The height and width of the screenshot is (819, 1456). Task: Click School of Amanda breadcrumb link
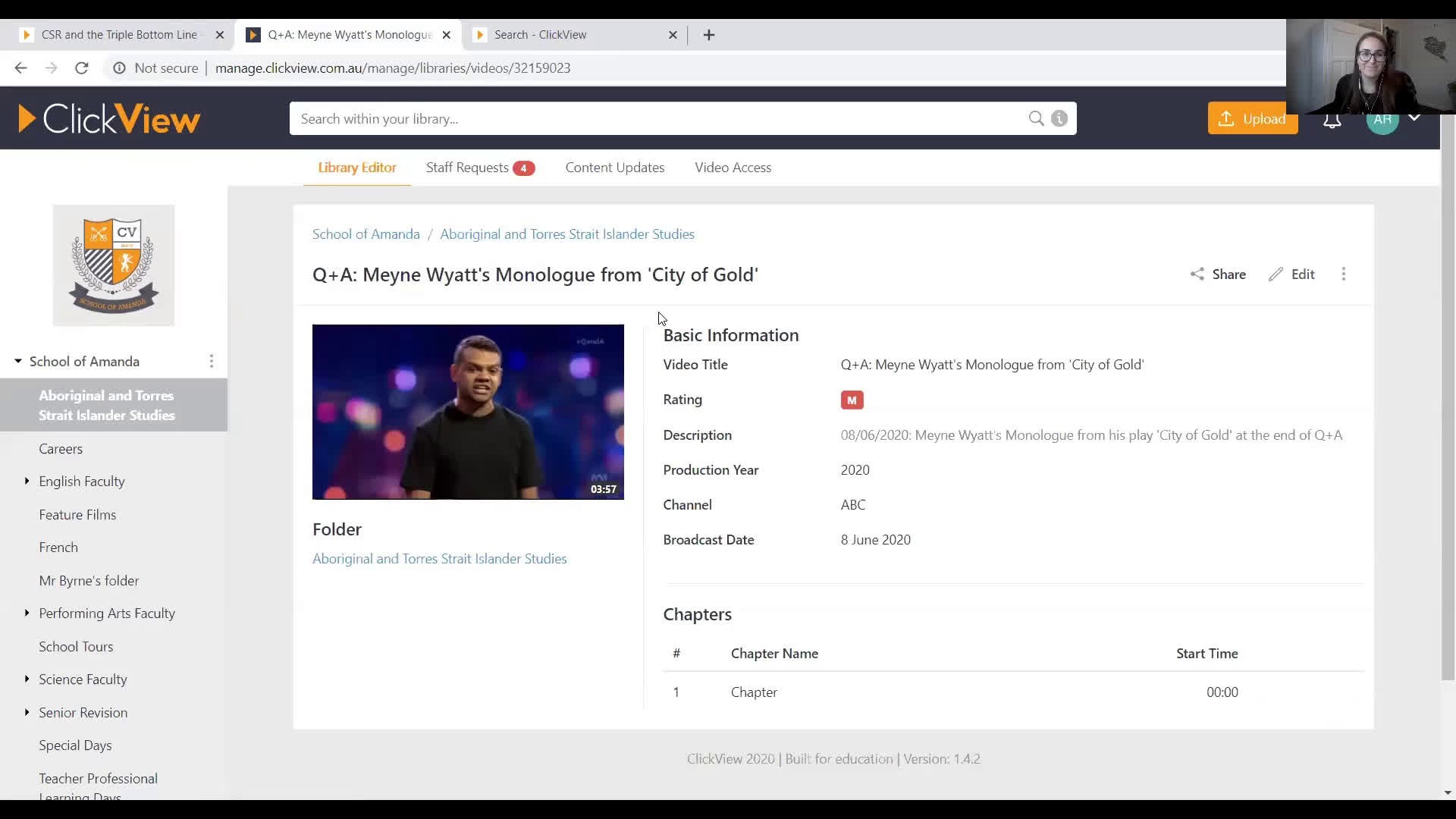tap(366, 234)
